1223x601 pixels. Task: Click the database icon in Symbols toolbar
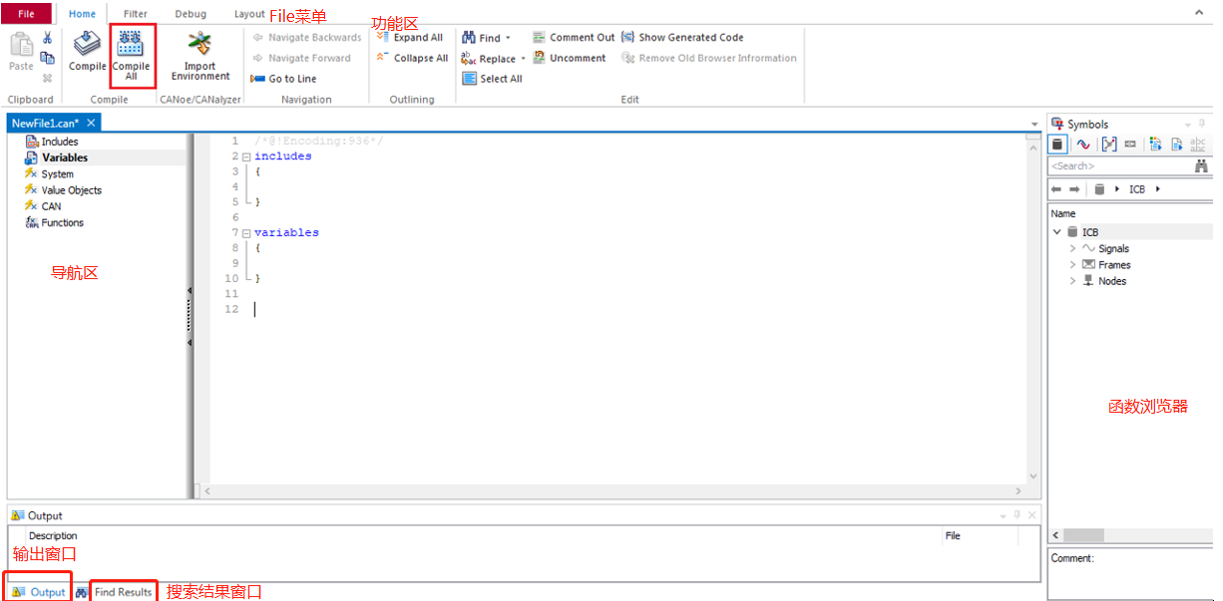click(x=1058, y=145)
